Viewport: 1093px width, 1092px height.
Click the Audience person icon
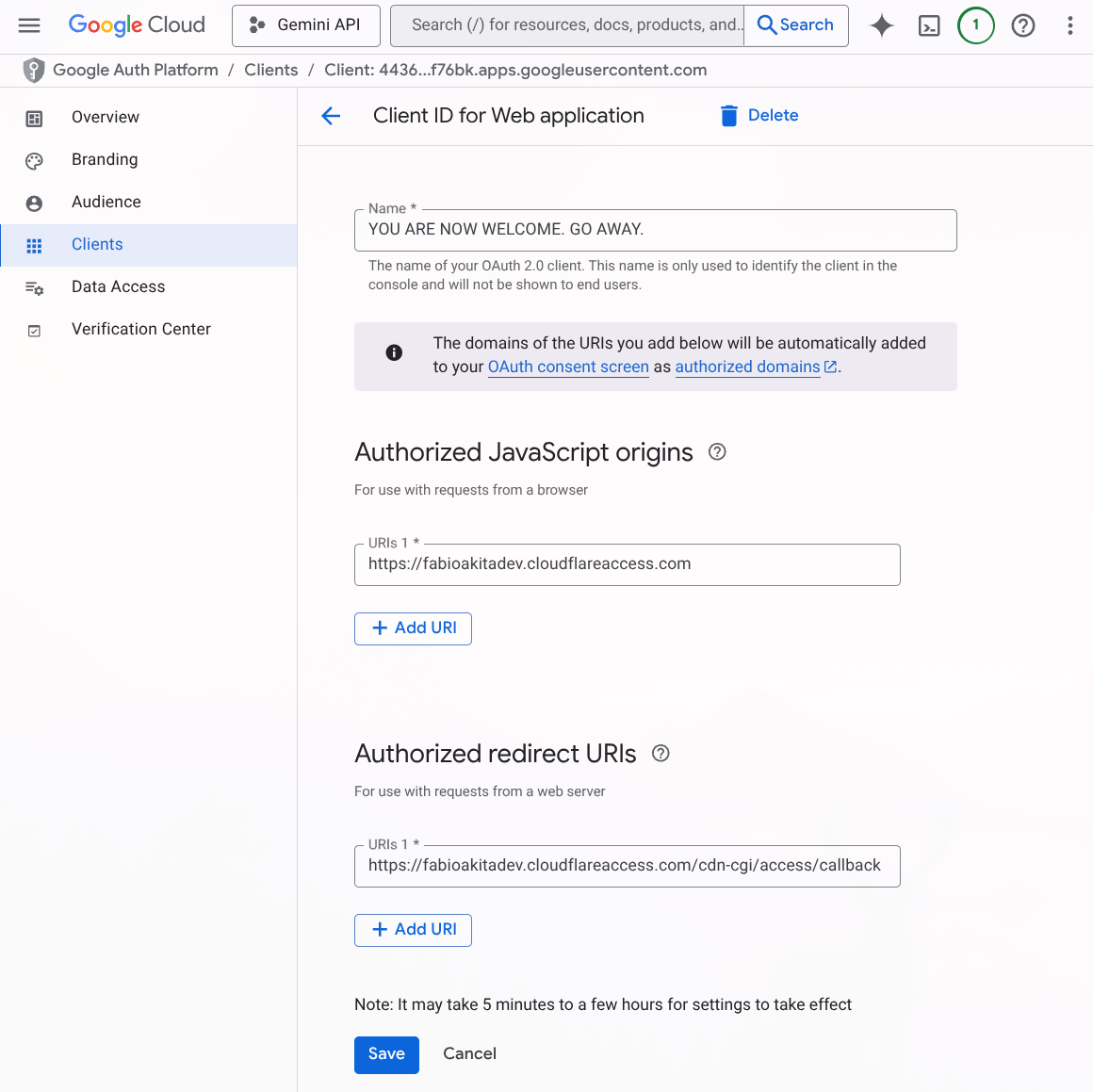34,204
